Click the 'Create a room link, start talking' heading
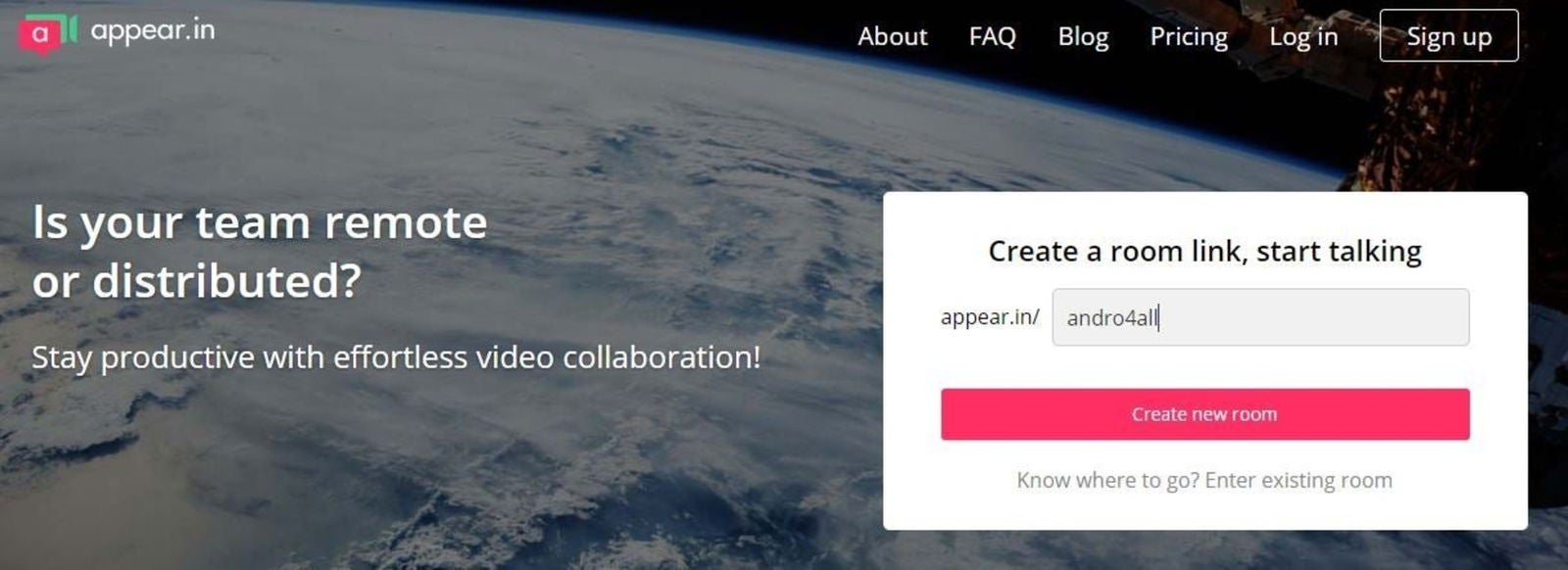 click(1204, 252)
